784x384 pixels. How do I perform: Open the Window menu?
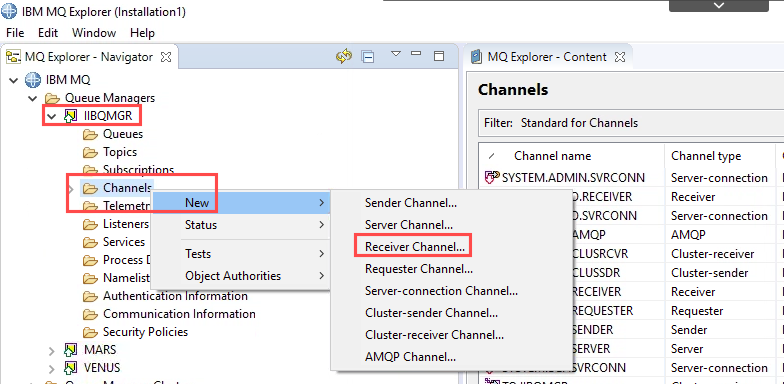point(94,33)
